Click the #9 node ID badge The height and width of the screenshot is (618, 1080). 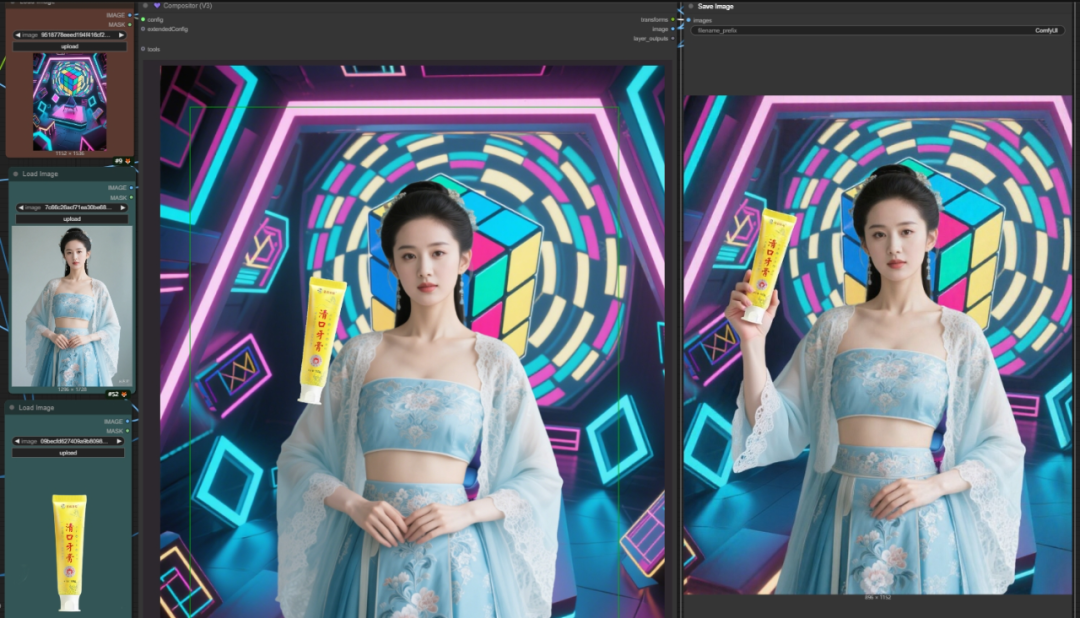(x=118, y=161)
